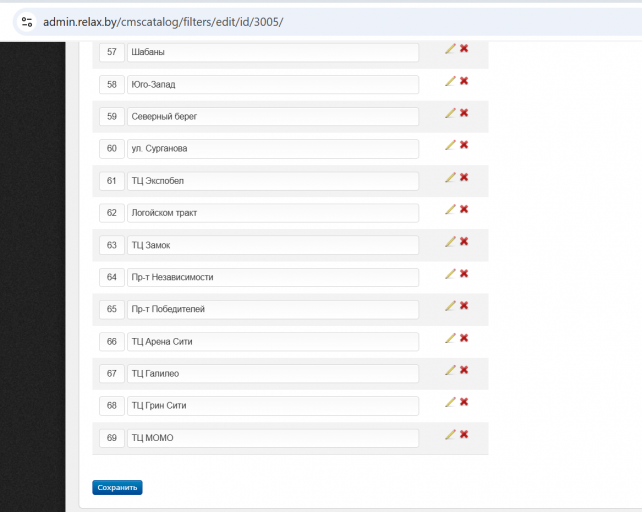Focus the ТЦ МОМО name field
Image resolution: width=642 pixels, height=512 pixels.
[x=272, y=438]
